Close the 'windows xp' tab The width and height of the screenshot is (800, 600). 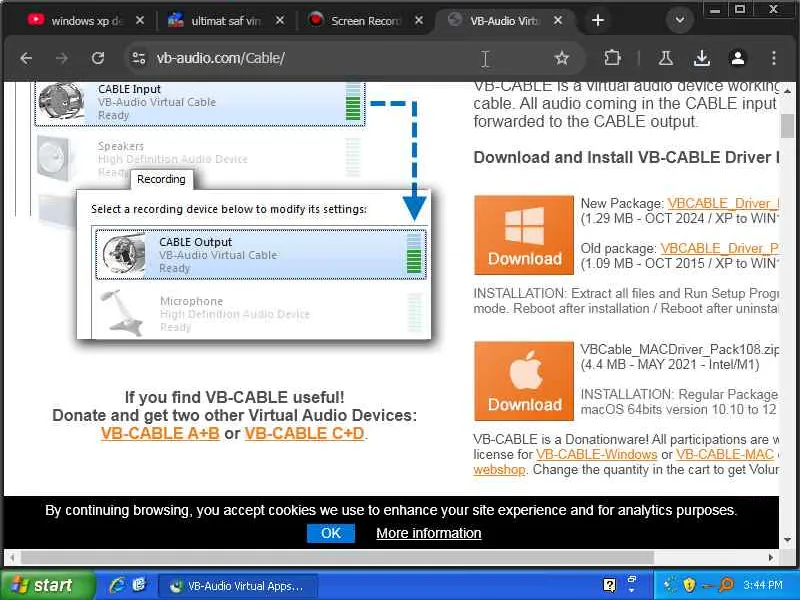(140, 20)
